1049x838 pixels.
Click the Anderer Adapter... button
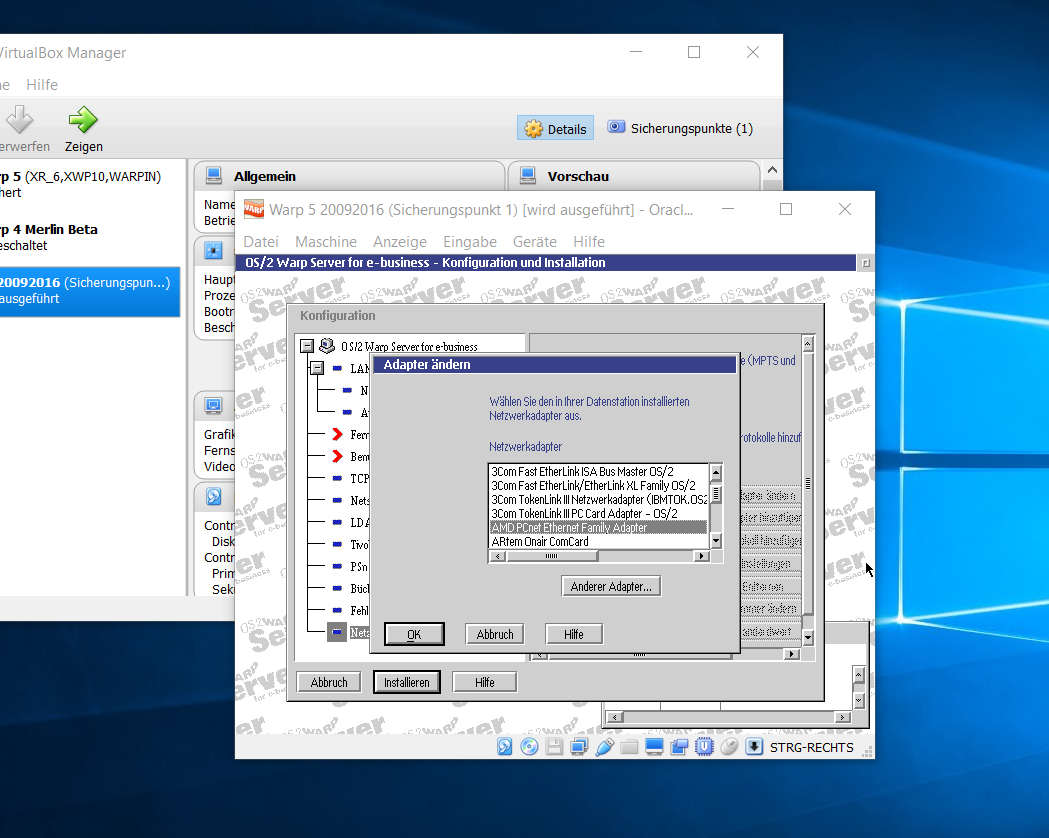[x=611, y=587]
